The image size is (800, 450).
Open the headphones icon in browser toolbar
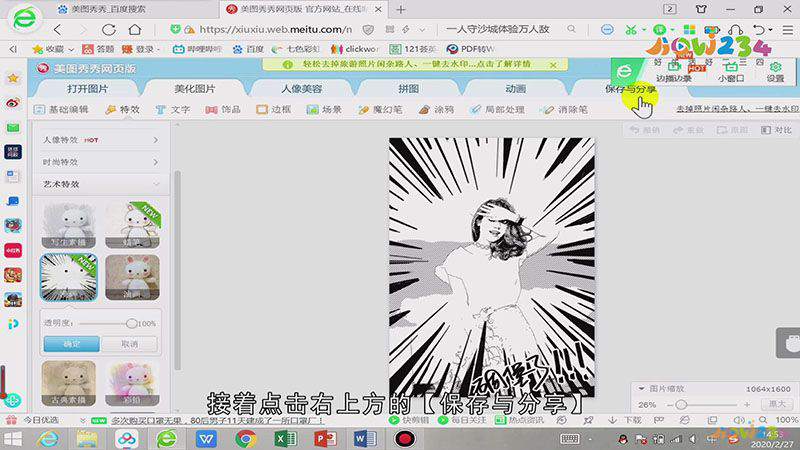(735, 30)
